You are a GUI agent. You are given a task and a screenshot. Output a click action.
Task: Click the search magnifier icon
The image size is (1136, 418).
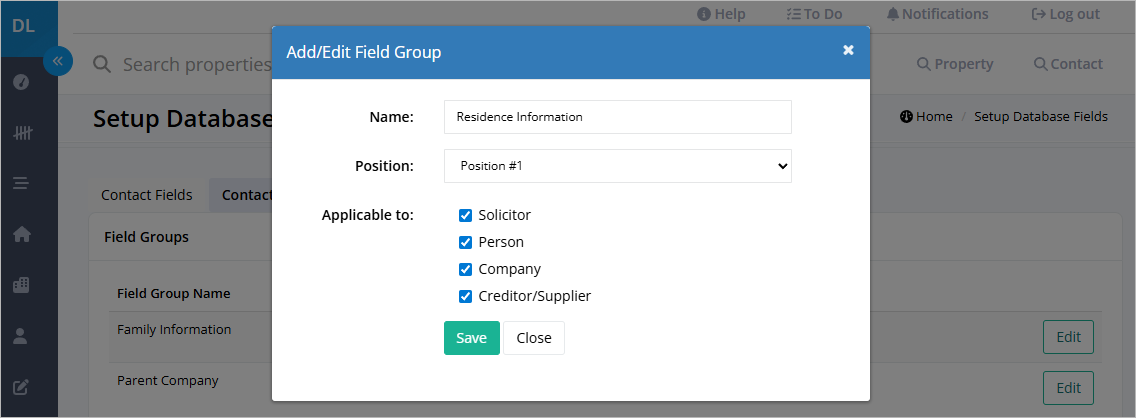[x=102, y=64]
